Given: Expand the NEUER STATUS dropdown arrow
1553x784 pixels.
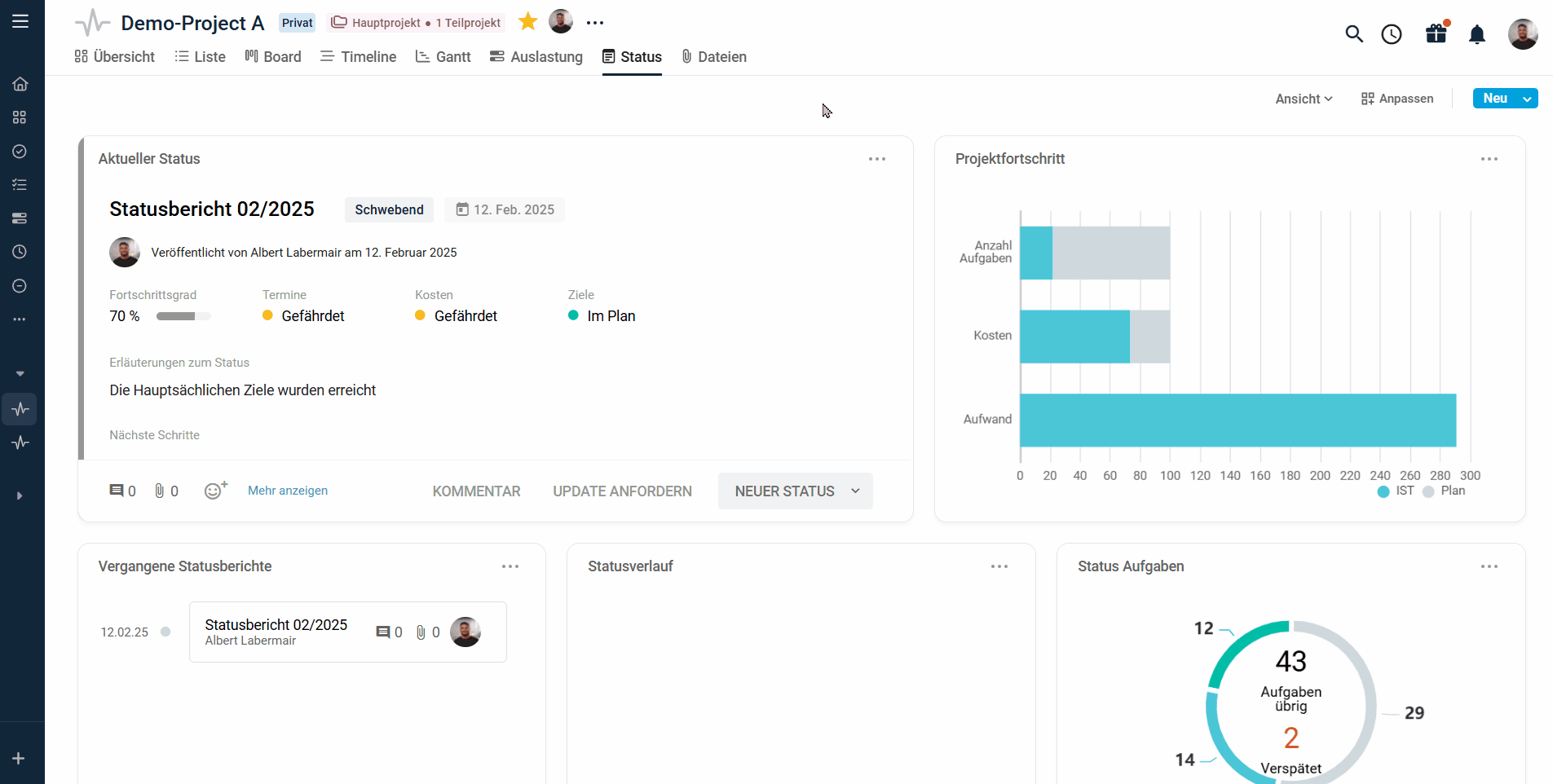Looking at the screenshot, I should click(855, 491).
